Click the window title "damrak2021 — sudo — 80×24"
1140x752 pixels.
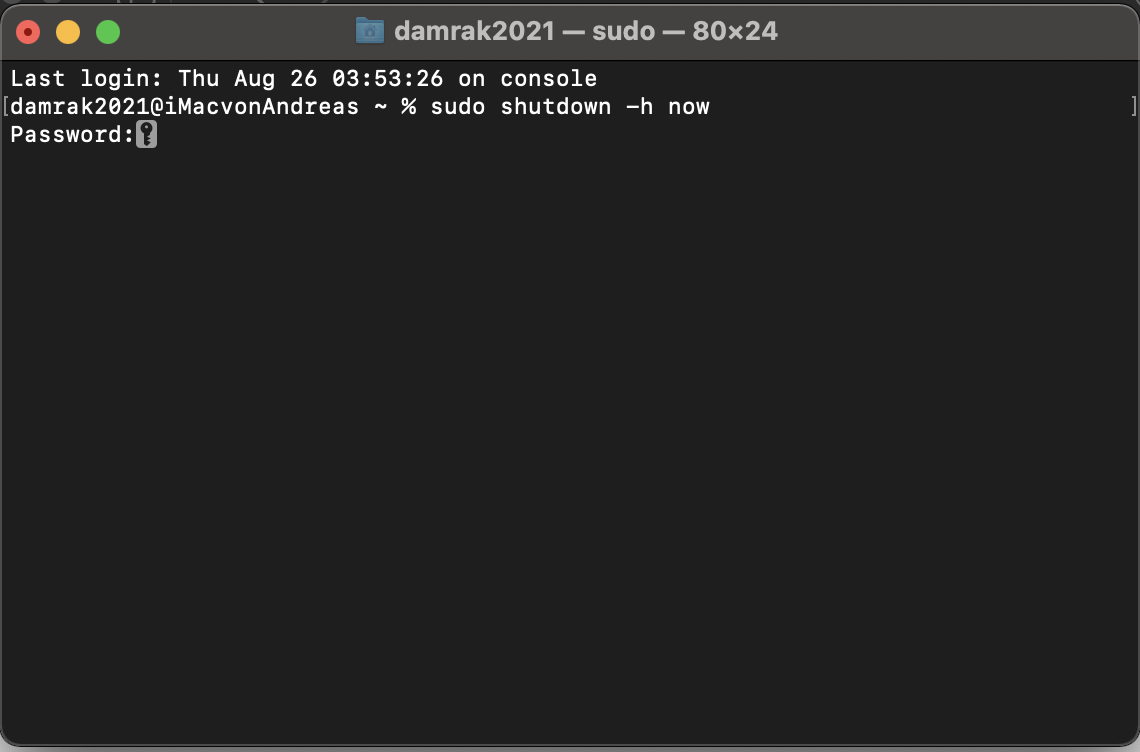[585, 31]
